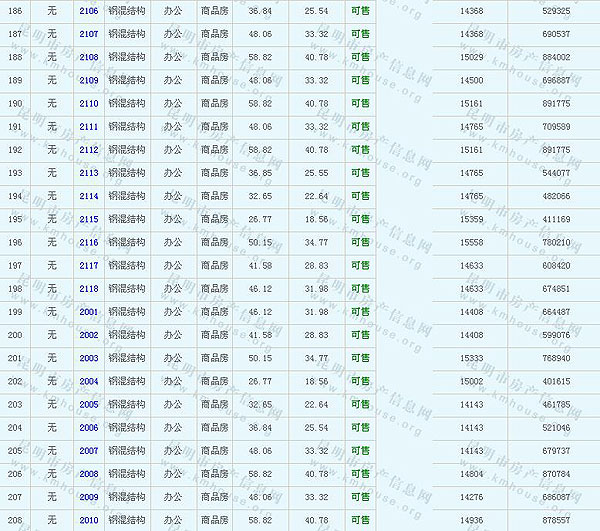The width and height of the screenshot is (600, 531).
Task: Open room number 2106 link
Action: point(89,11)
